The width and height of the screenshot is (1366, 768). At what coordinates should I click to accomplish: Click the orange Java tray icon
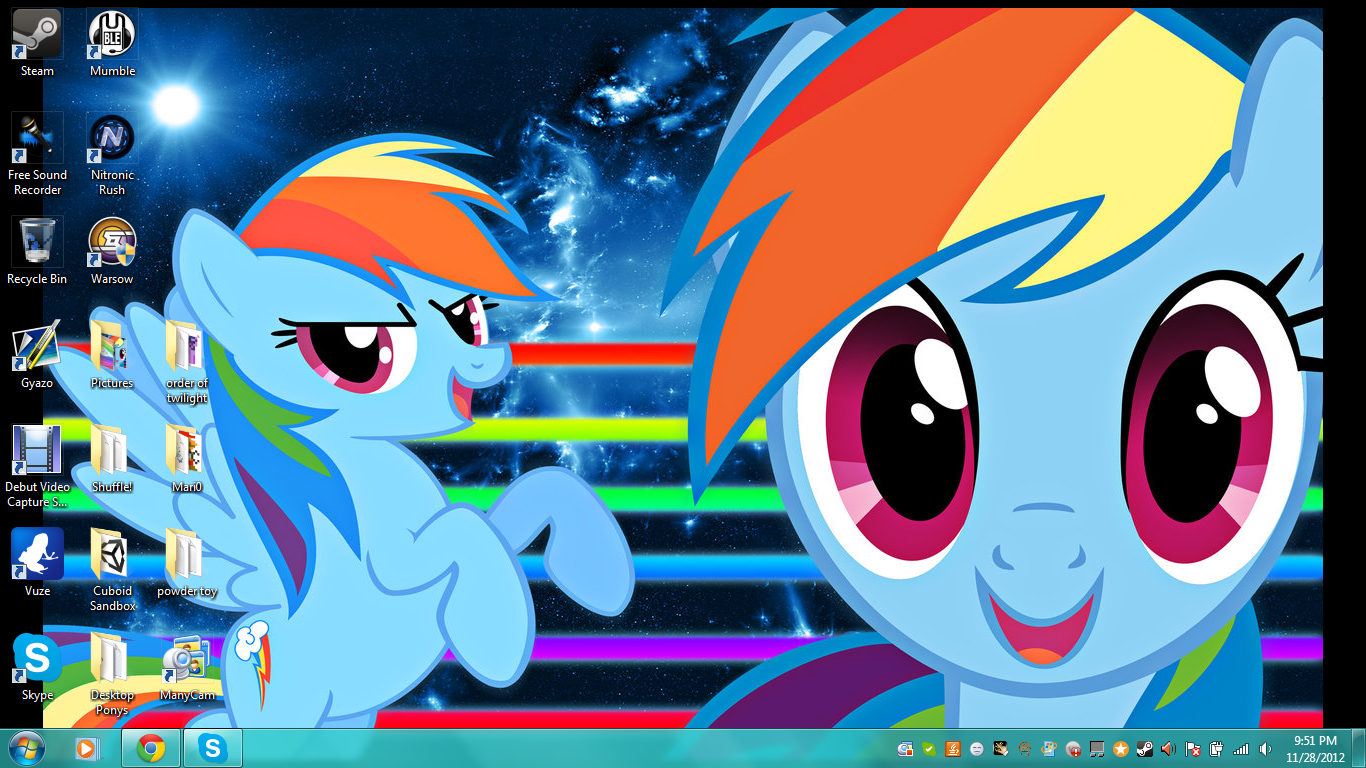(953, 749)
